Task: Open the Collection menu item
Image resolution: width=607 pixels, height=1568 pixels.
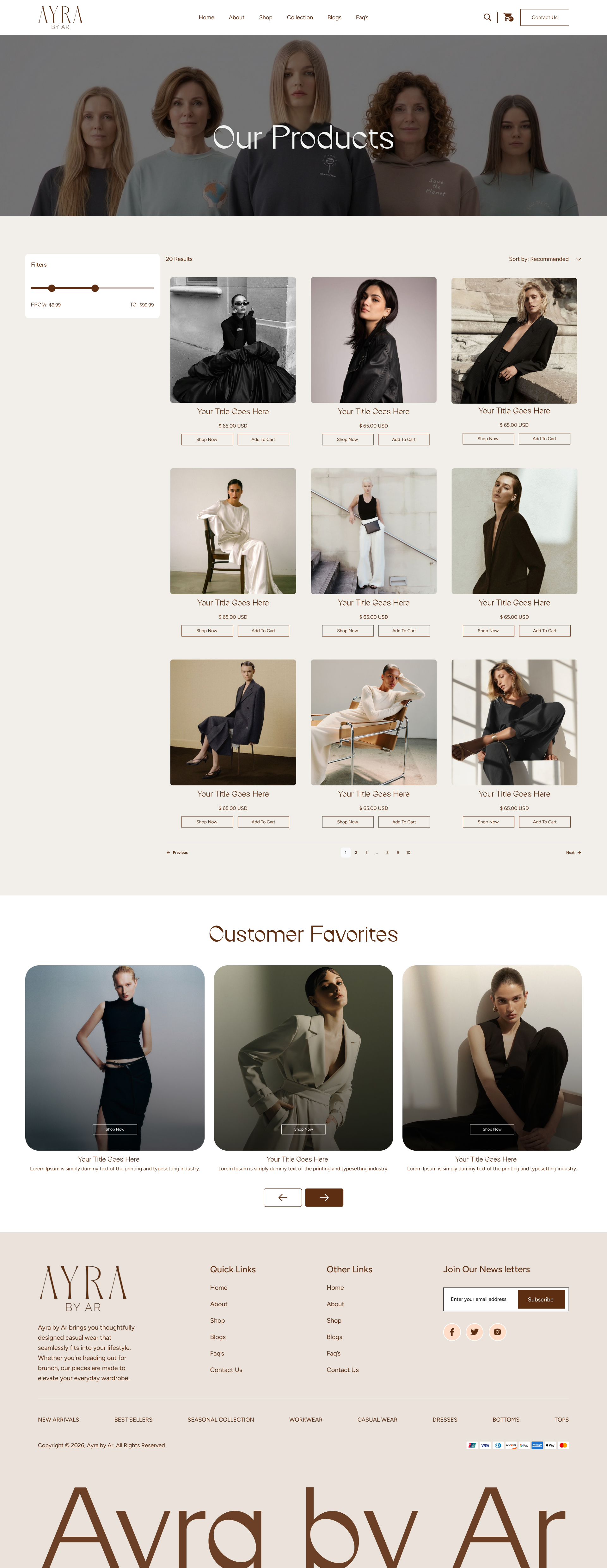Action: point(299,18)
